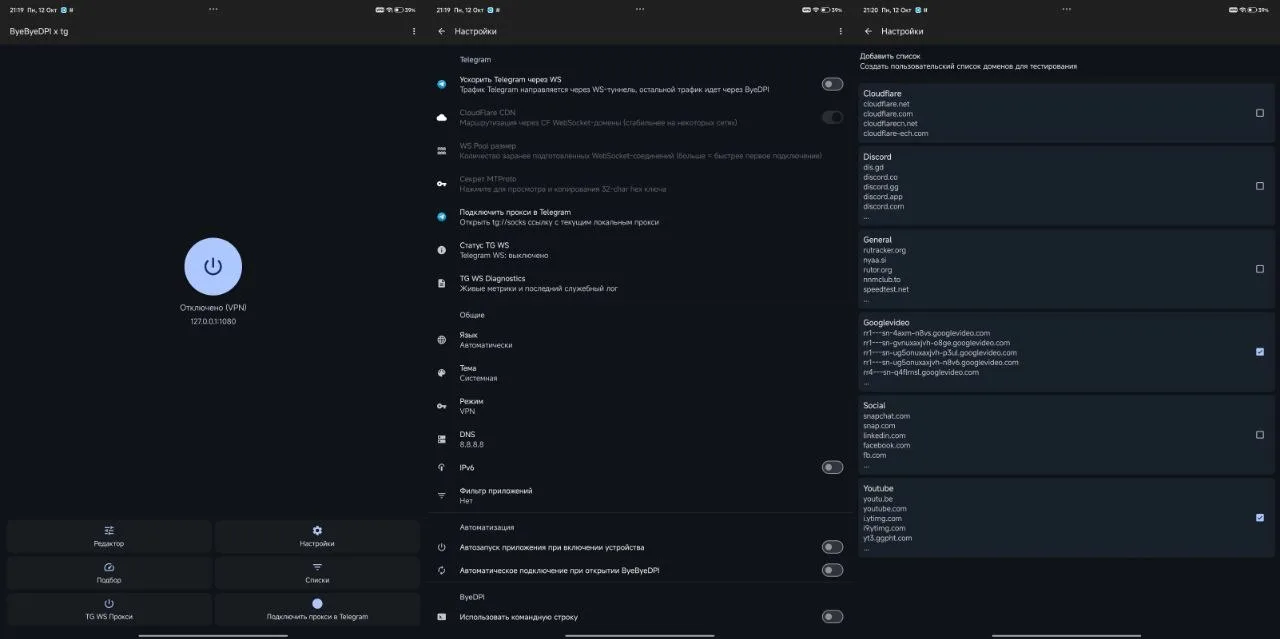Click the 127.0.0.1:1080 address text
Screen dimensions: 1280x639
coord(213,321)
